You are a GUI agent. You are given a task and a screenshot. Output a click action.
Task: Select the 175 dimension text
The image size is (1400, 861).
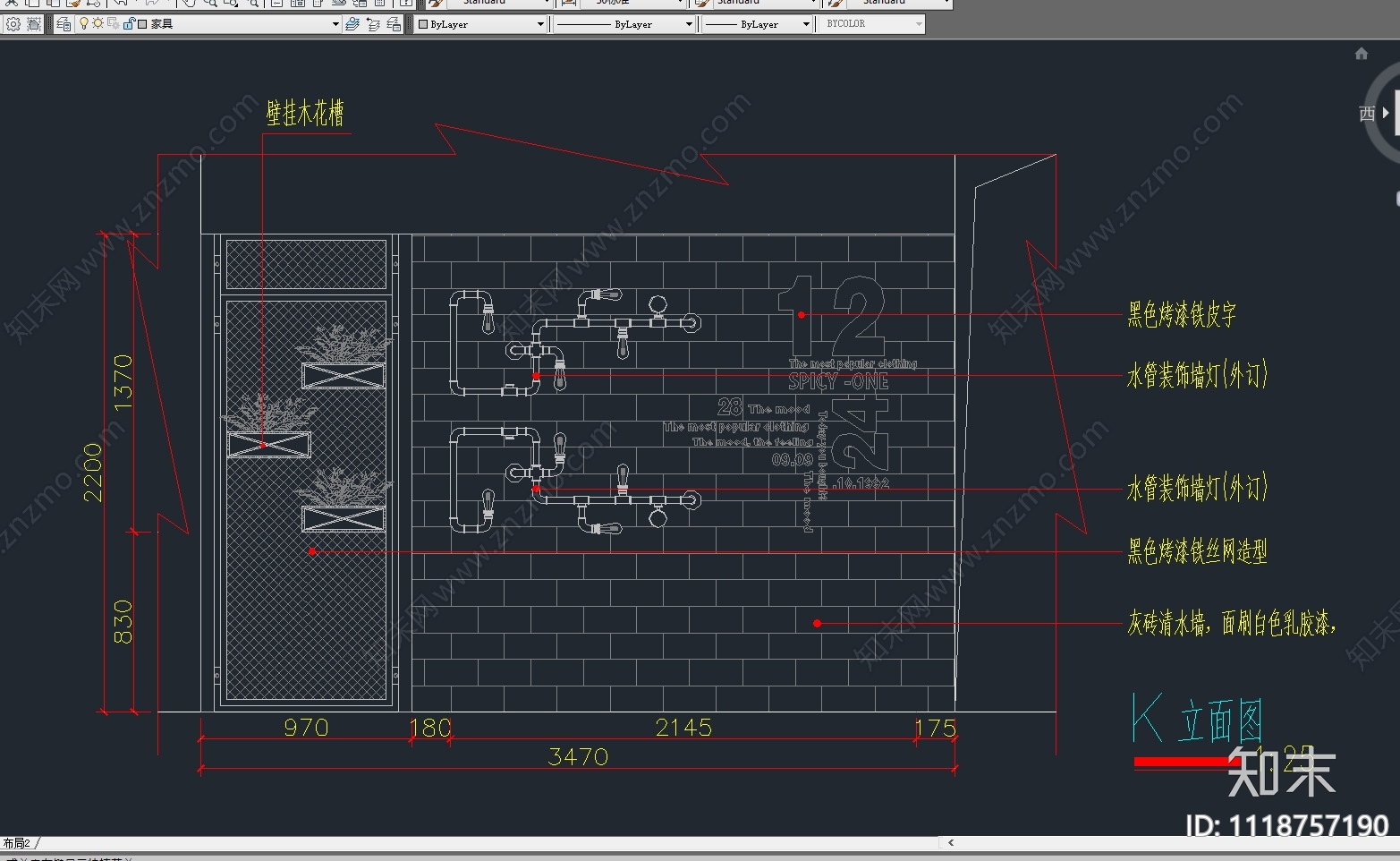[936, 728]
